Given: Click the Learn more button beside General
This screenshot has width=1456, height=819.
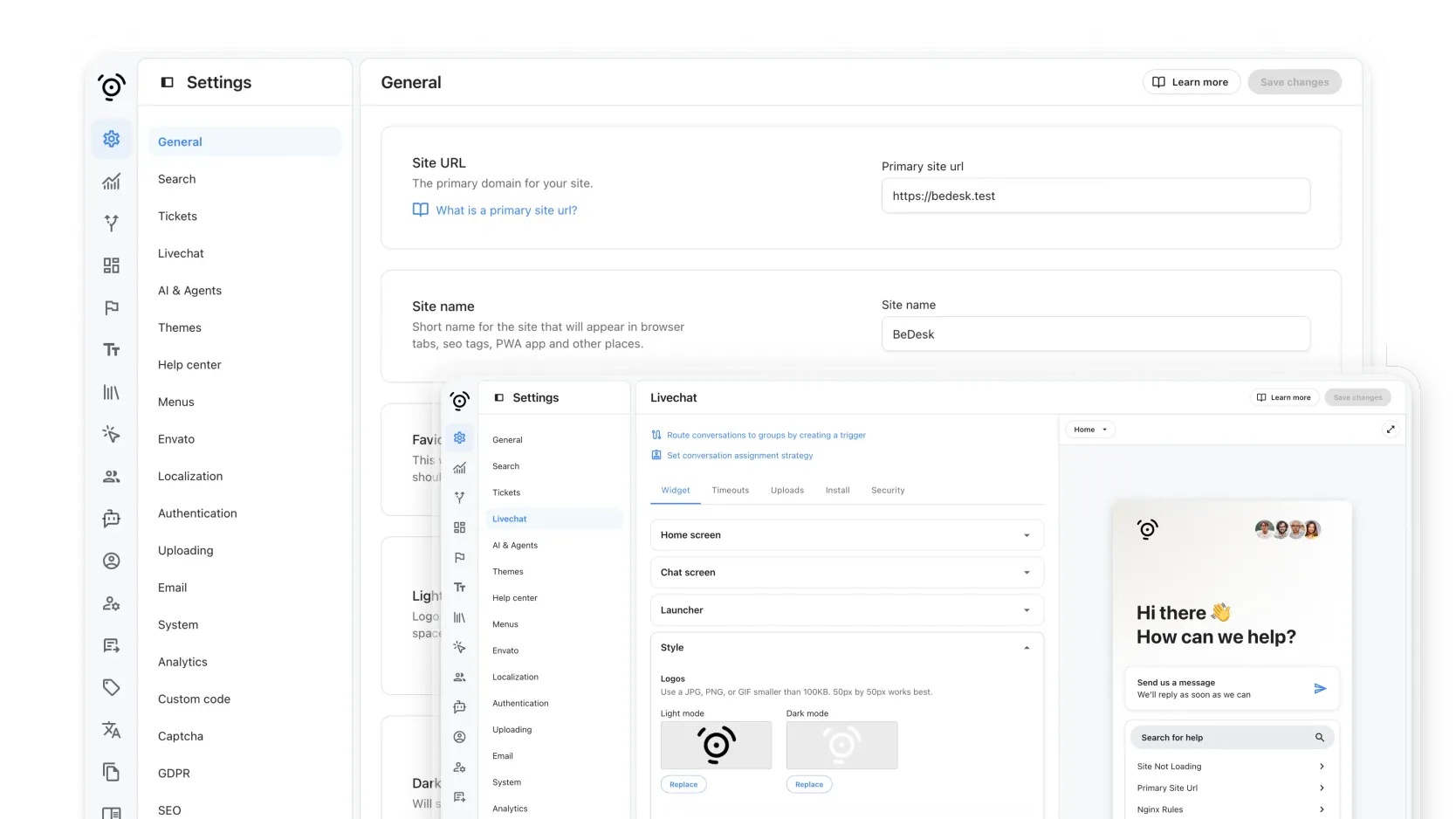Looking at the screenshot, I should (x=1191, y=82).
